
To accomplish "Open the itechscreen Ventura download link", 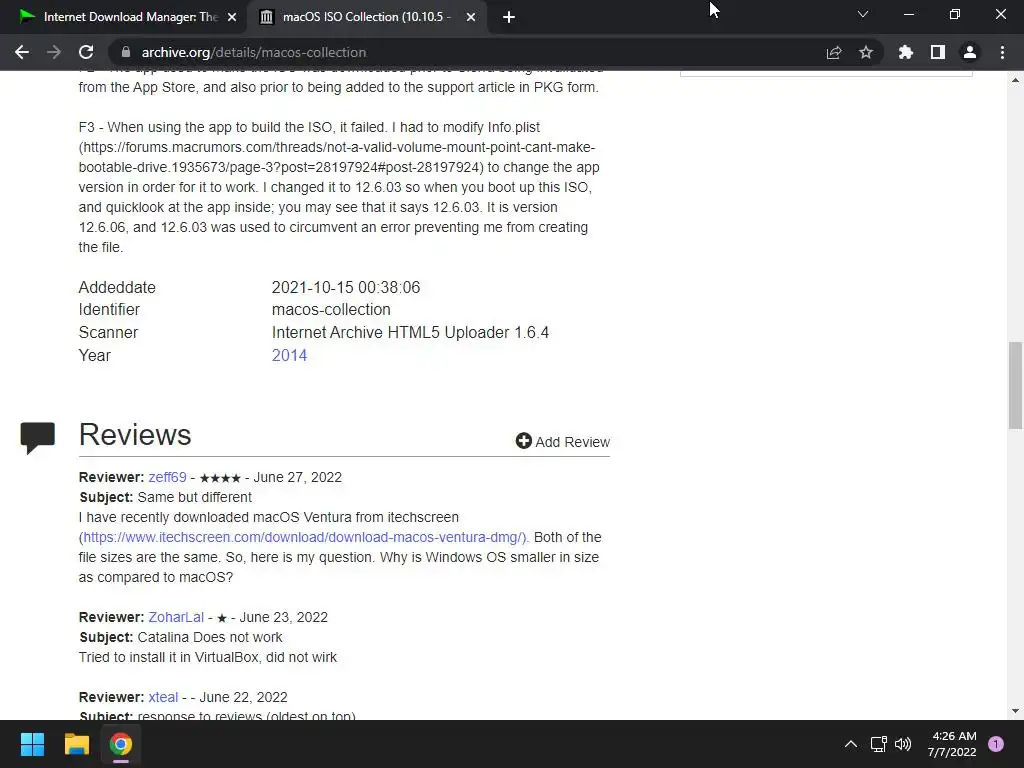I will click(x=304, y=537).
